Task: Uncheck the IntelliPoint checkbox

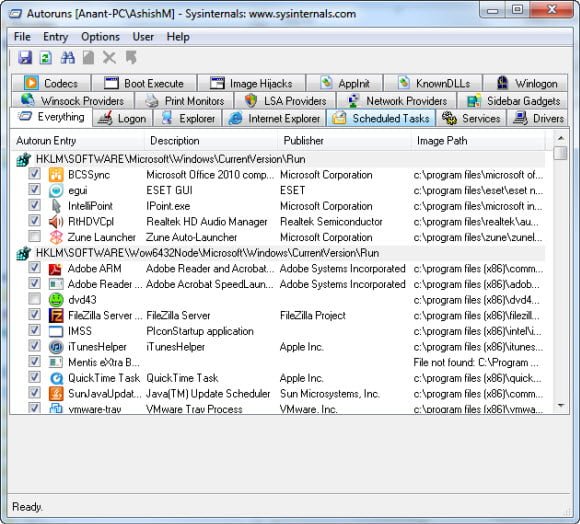Action: point(34,204)
